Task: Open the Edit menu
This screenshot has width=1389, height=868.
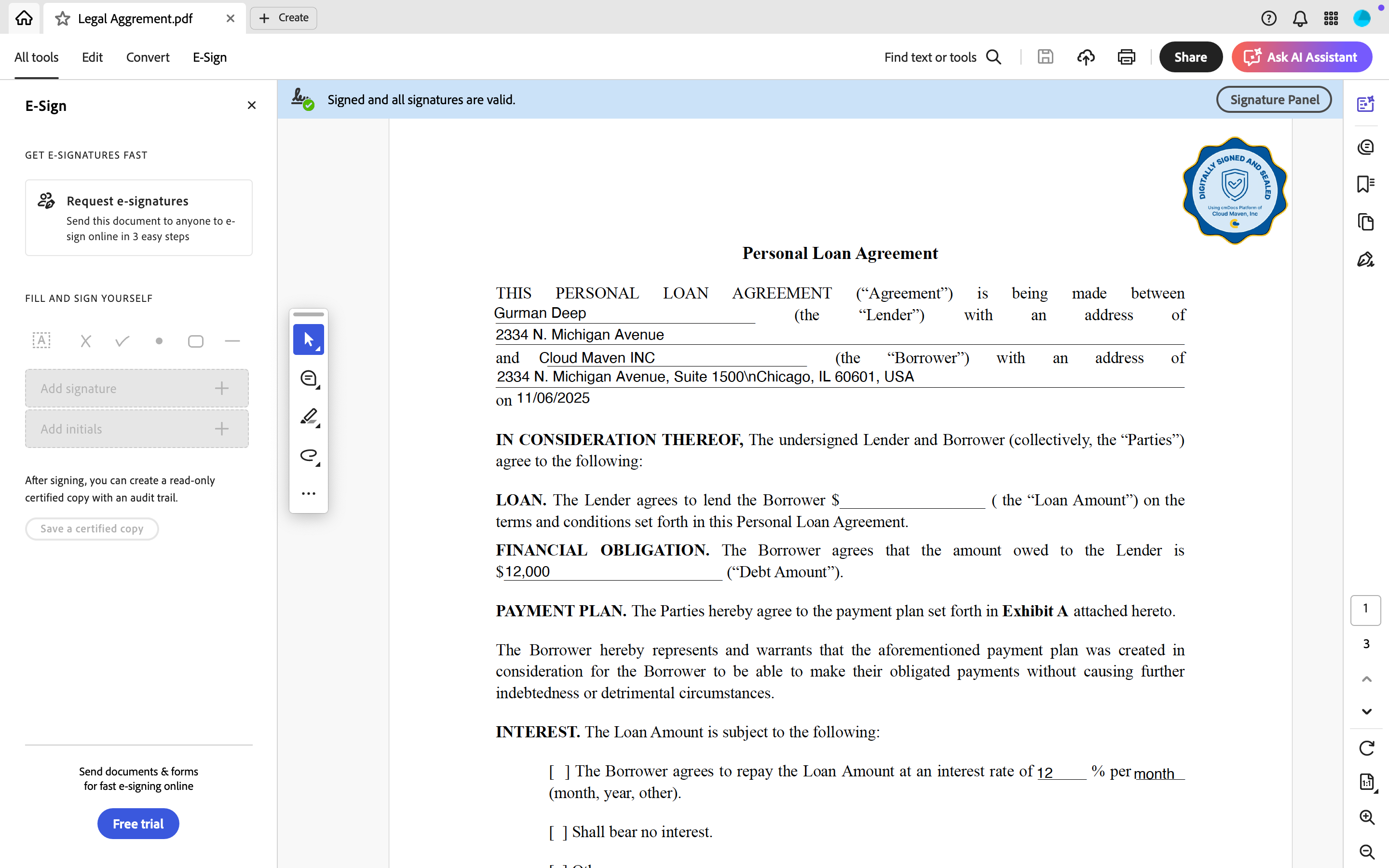Action: click(x=92, y=57)
